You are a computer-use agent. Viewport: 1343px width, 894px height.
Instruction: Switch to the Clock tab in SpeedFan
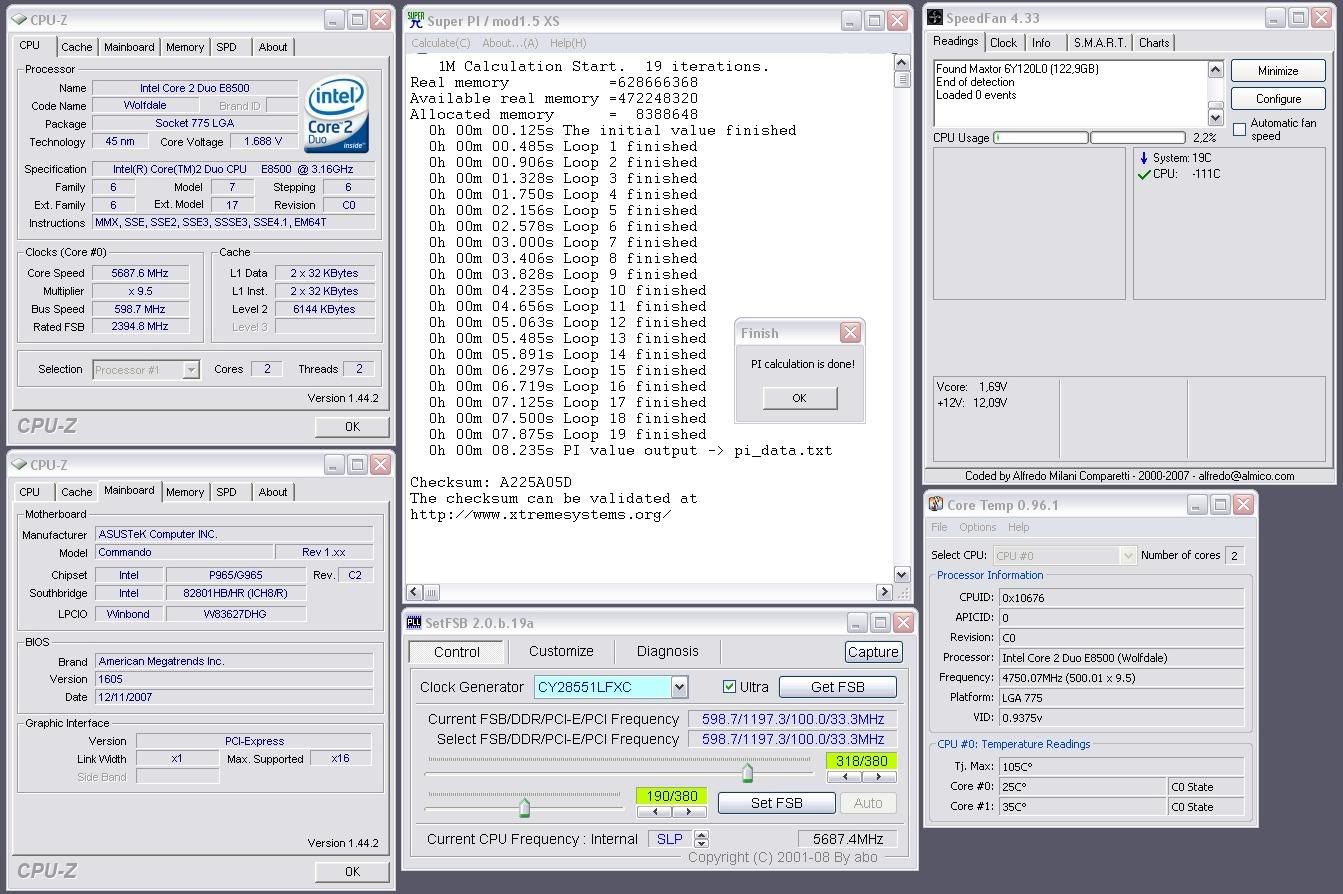point(1003,43)
